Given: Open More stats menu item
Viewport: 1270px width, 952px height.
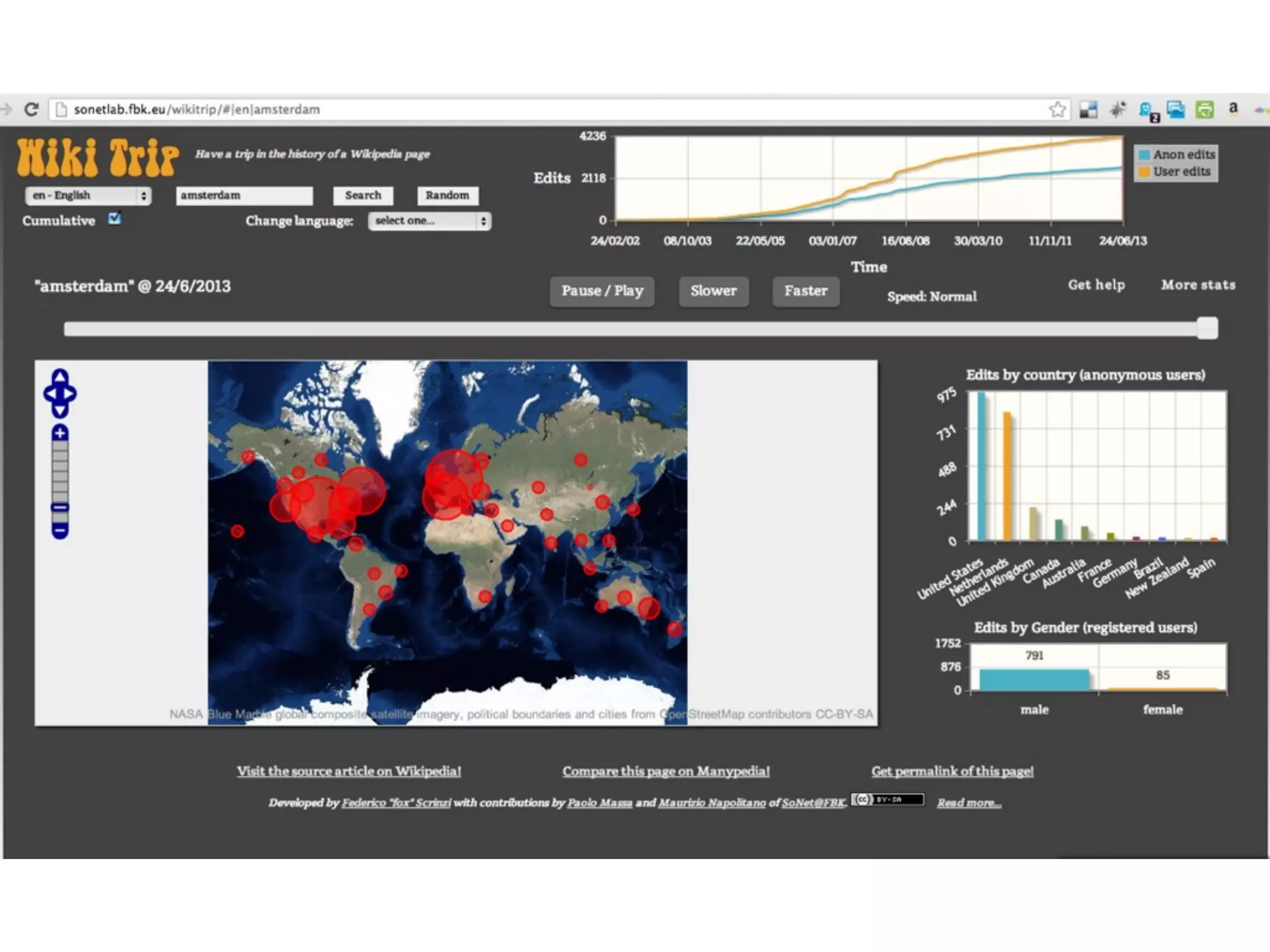Looking at the screenshot, I should 1198,285.
